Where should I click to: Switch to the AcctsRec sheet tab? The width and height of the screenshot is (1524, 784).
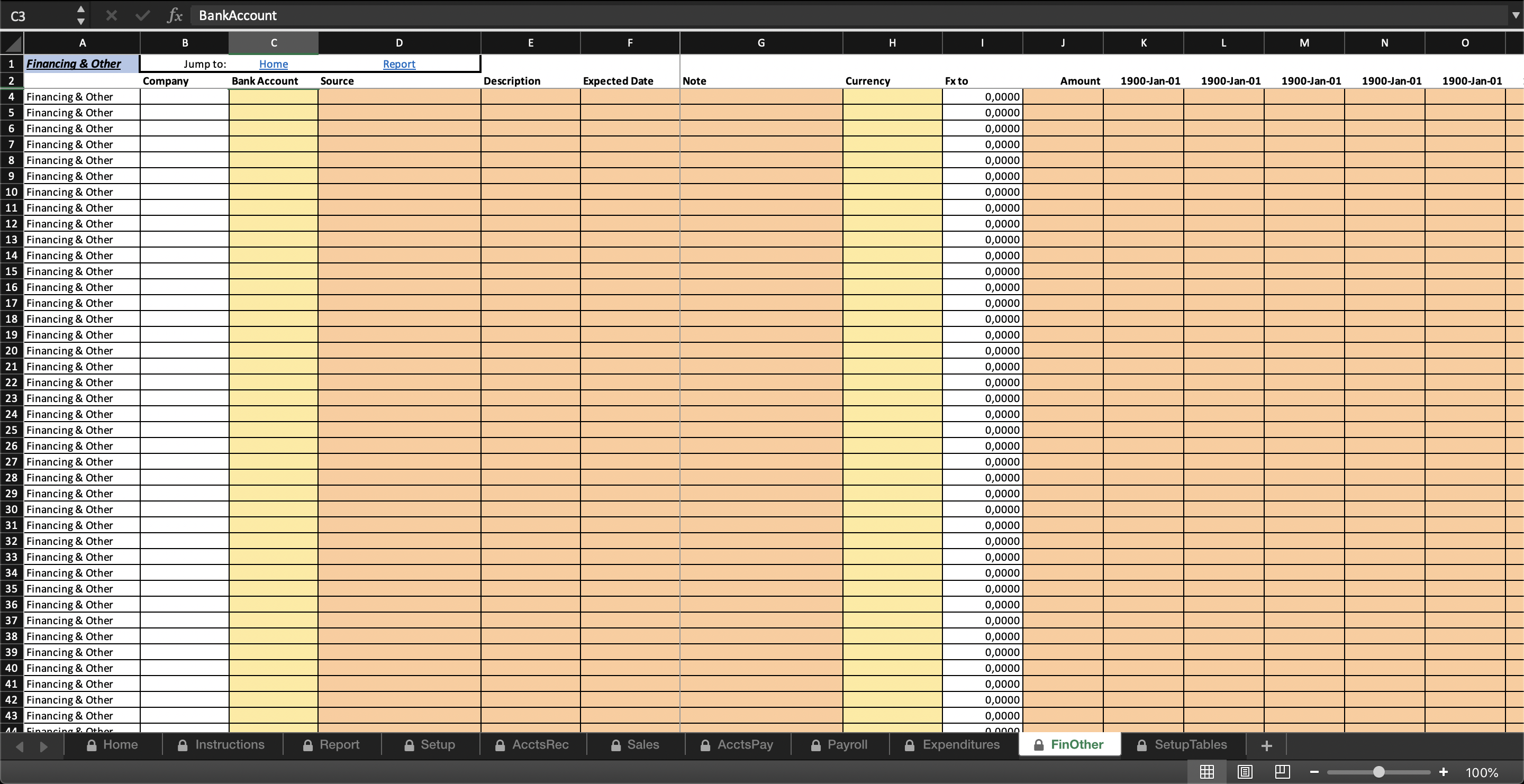(x=532, y=744)
